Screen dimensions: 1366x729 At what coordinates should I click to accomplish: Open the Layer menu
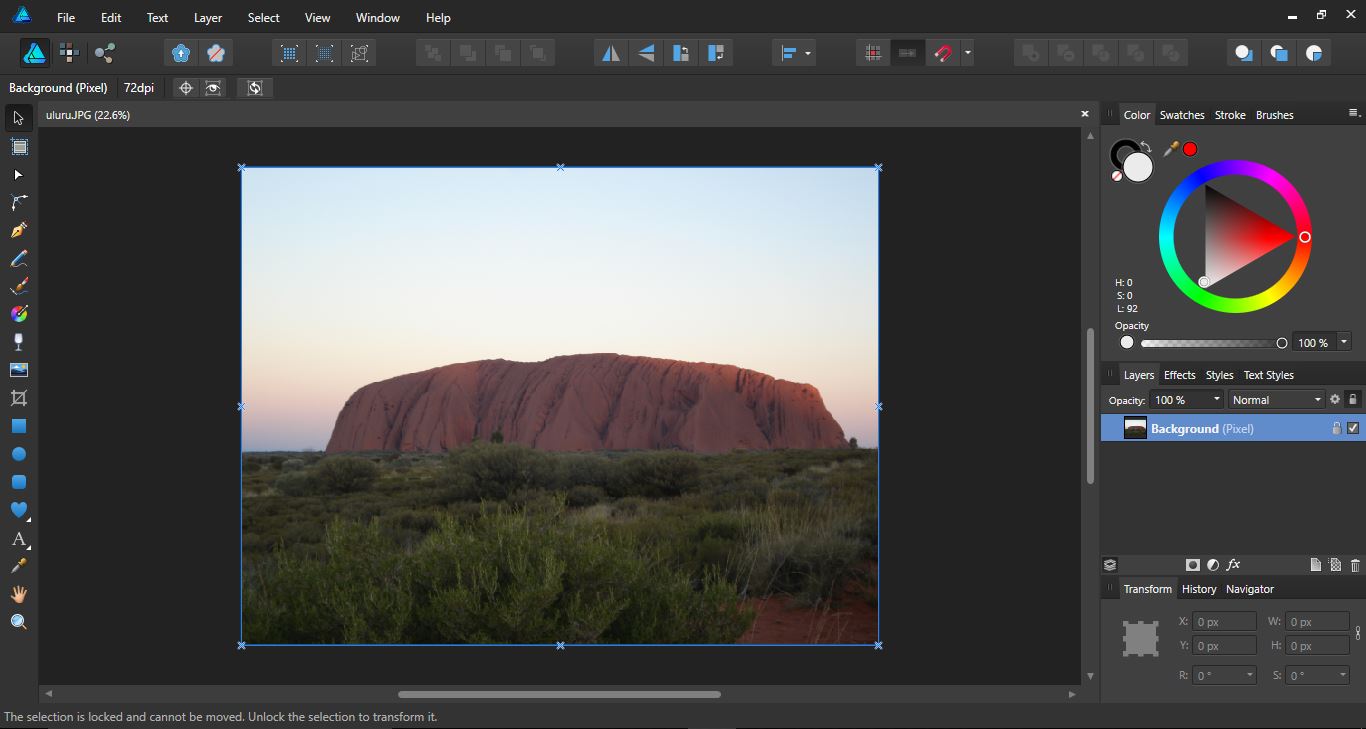[207, 17]
